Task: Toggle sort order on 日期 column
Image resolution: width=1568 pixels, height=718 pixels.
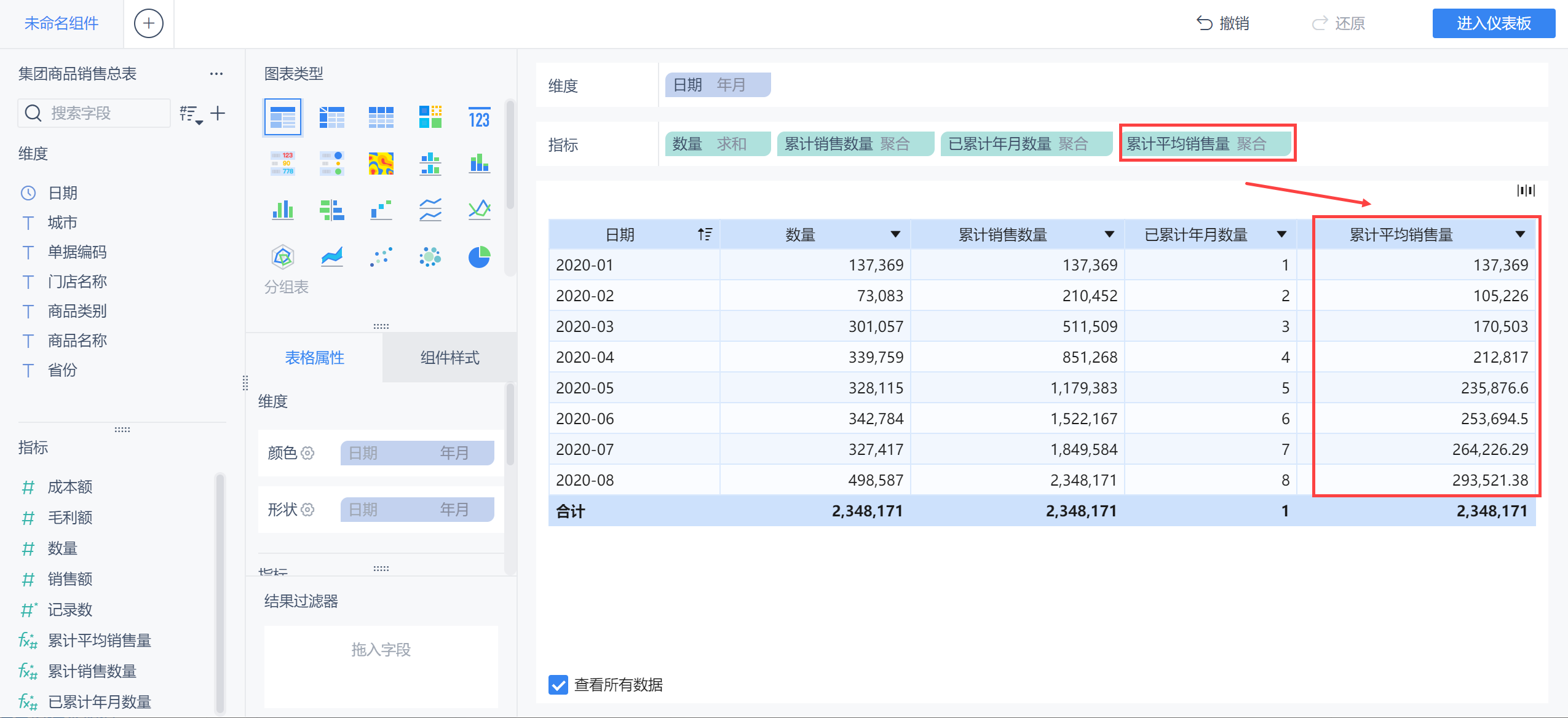Action: click(x=705, y=234)
